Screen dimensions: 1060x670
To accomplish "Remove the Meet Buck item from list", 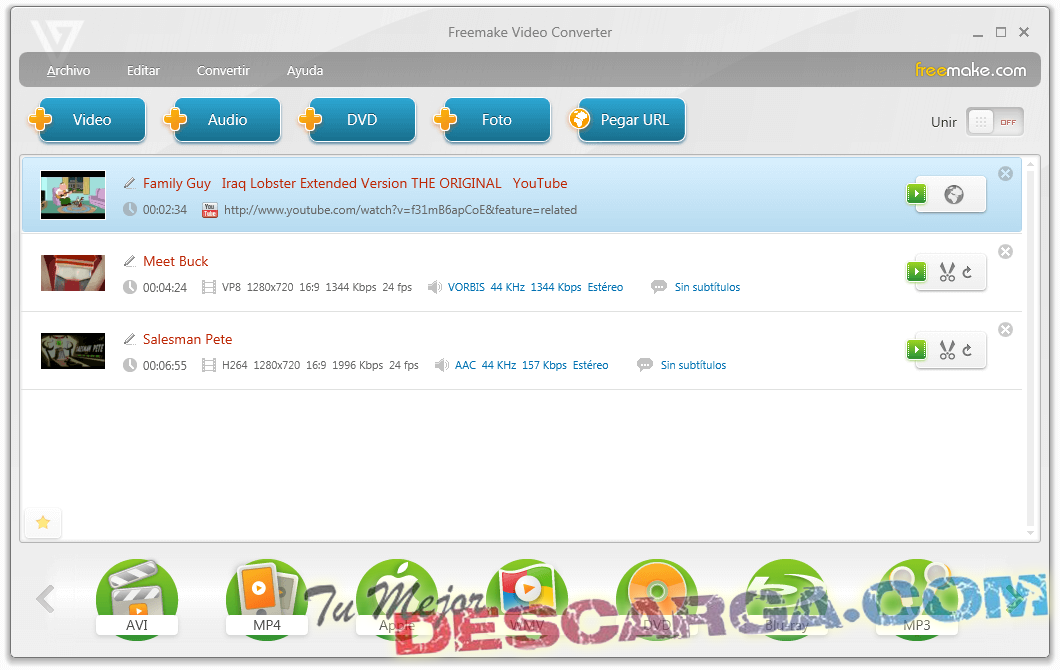I will click(x=1006, y=252).
